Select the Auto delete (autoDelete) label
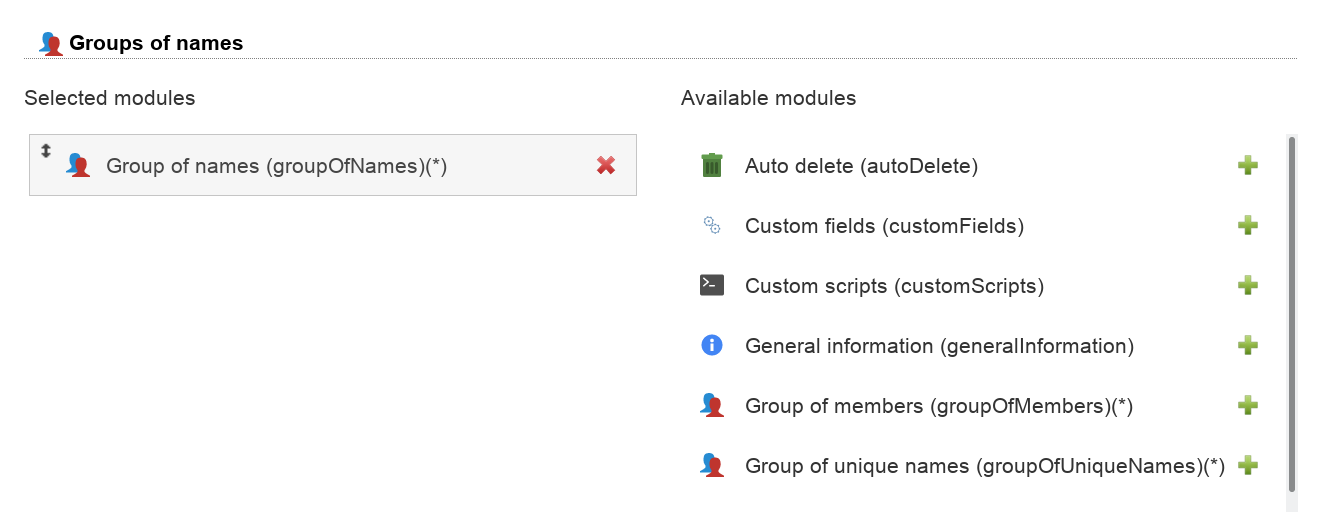1341x512 pixels. [861, 167]
